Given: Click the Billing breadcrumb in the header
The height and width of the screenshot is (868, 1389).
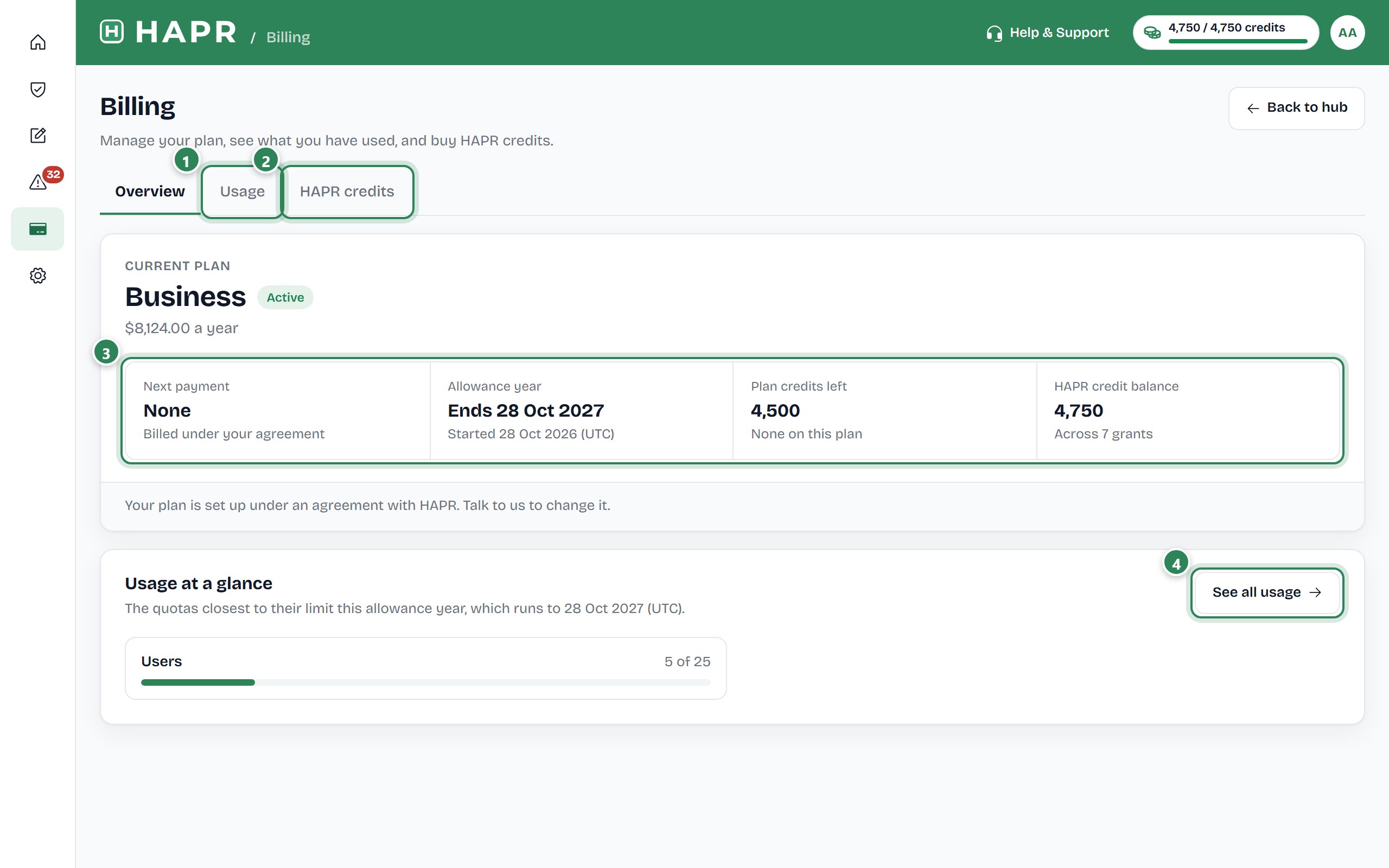Looking at the screenshot, I should pos(288,37).
